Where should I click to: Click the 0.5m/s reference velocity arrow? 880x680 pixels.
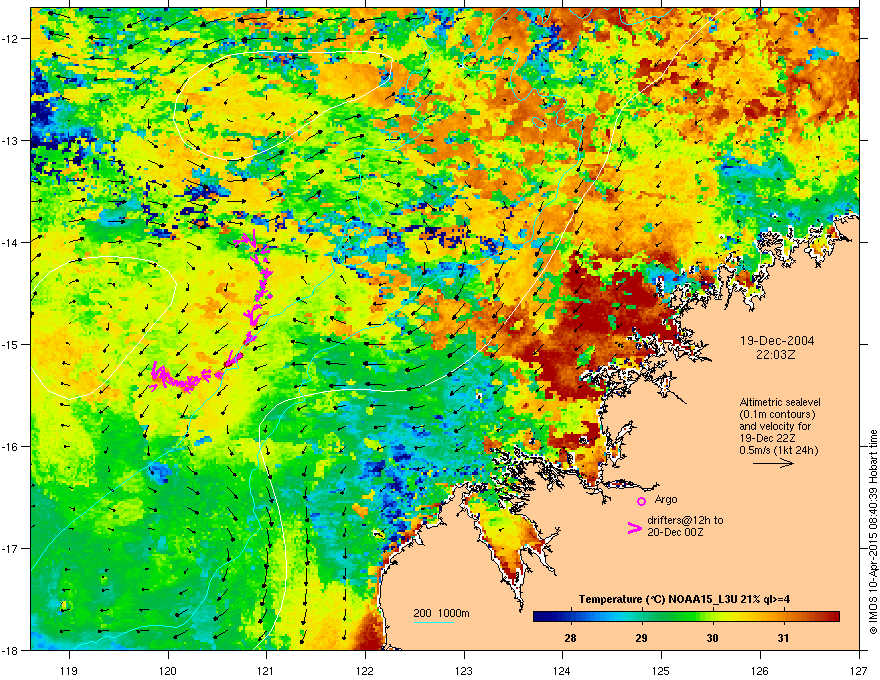[773, 463]
